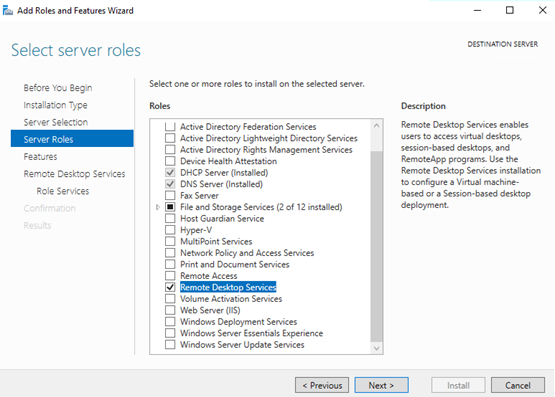555x397 pixels.
Task: Open the Installation Type step
Action: [x=55, y=105]
